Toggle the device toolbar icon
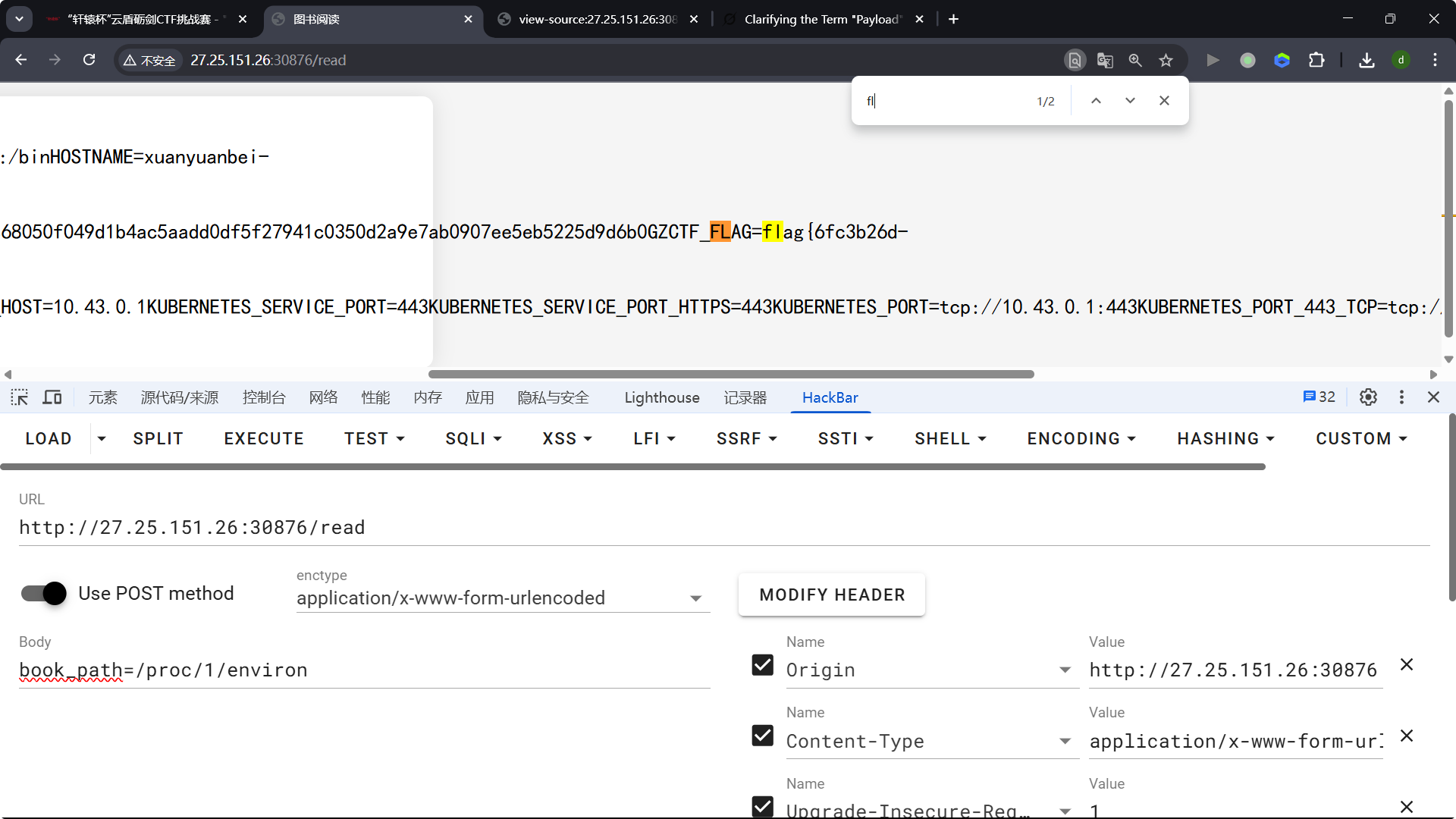1456x819 pixels. [x=52, y=397]
